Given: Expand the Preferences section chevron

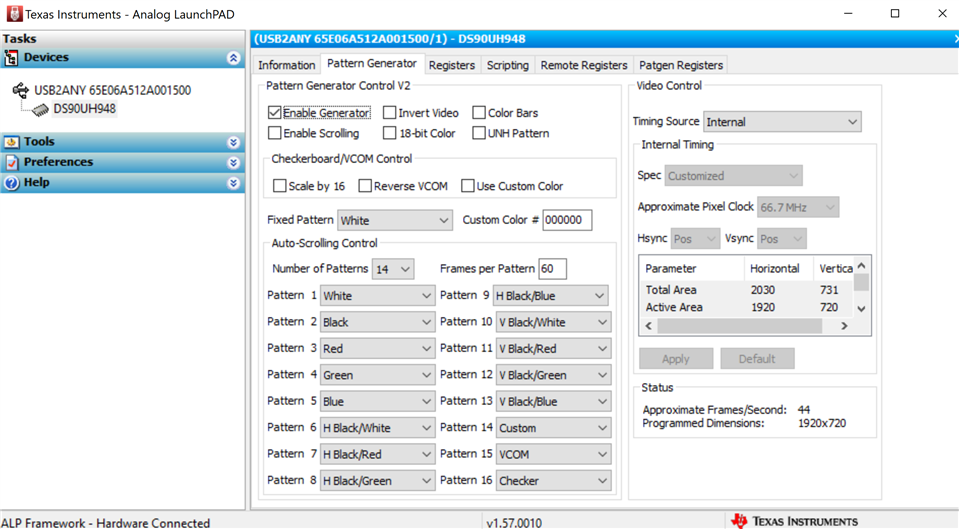Looking at the screenshot, I should (x=233, y=162).
